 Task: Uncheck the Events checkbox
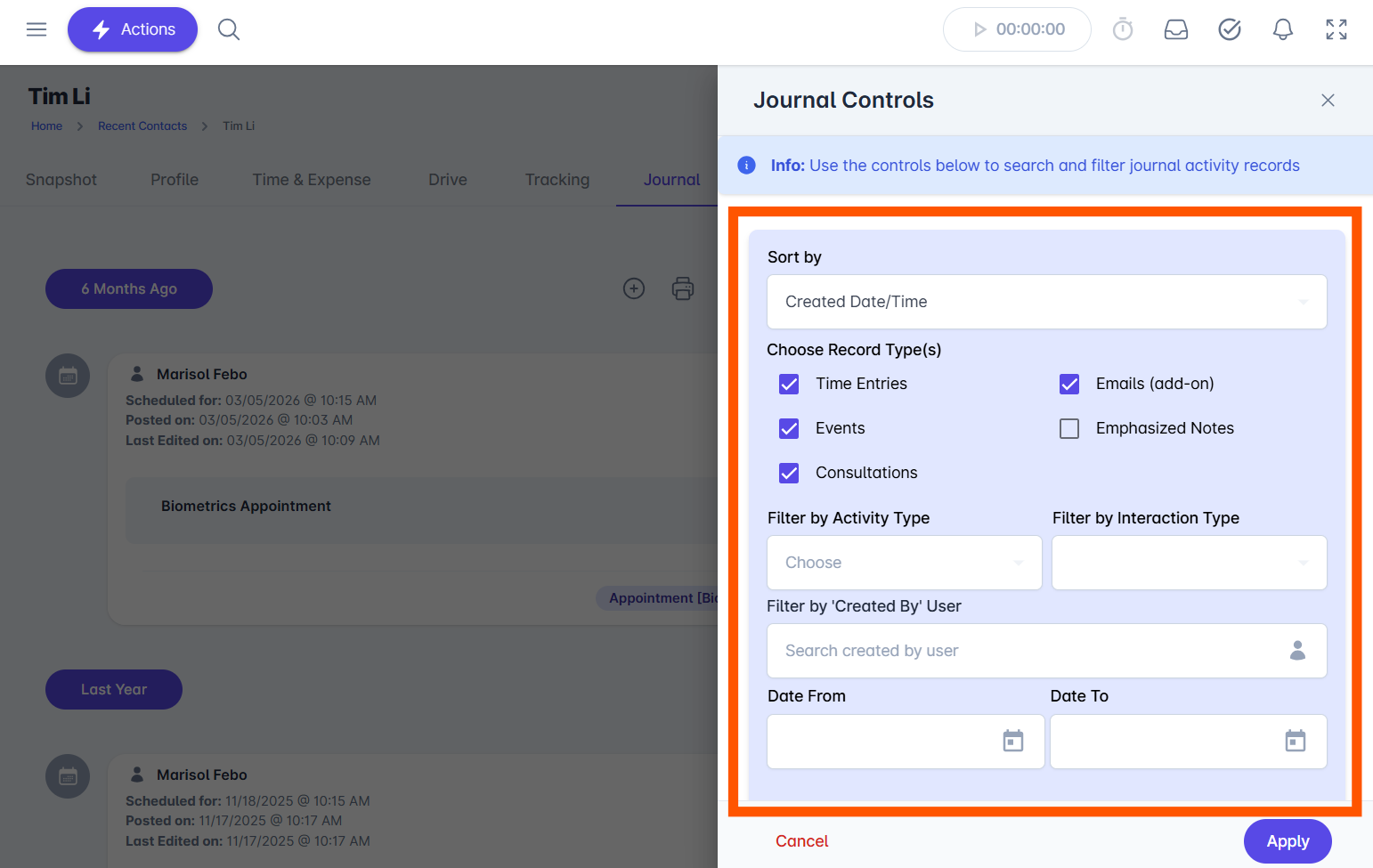click(x=789, y=428)
